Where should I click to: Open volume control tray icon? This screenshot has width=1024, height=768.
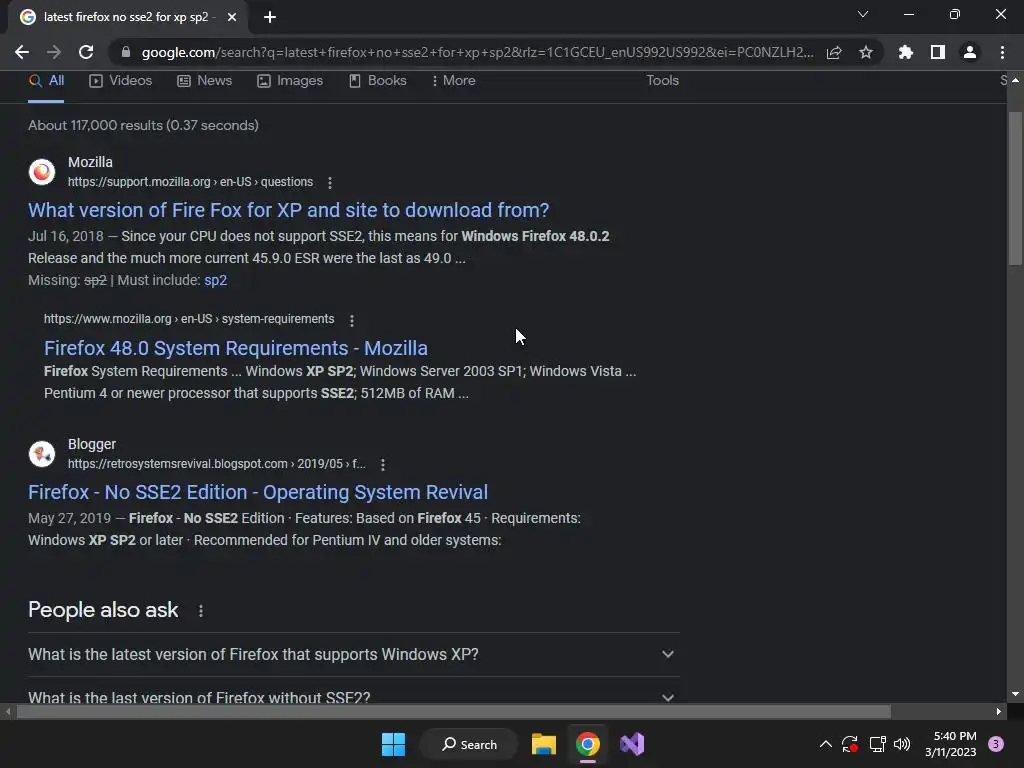click(902, 744)
